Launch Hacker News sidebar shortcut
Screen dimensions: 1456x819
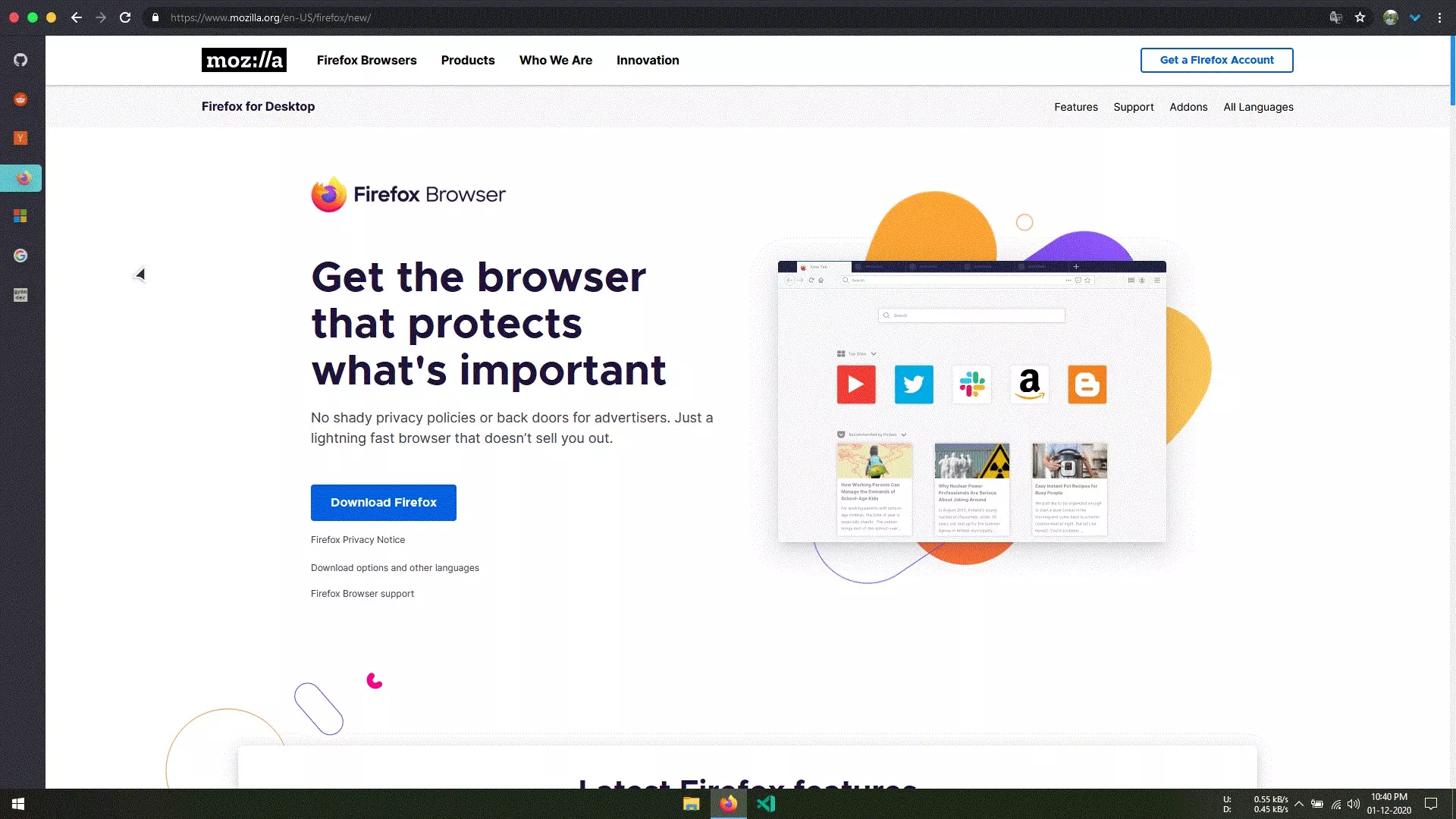point(20,138)
